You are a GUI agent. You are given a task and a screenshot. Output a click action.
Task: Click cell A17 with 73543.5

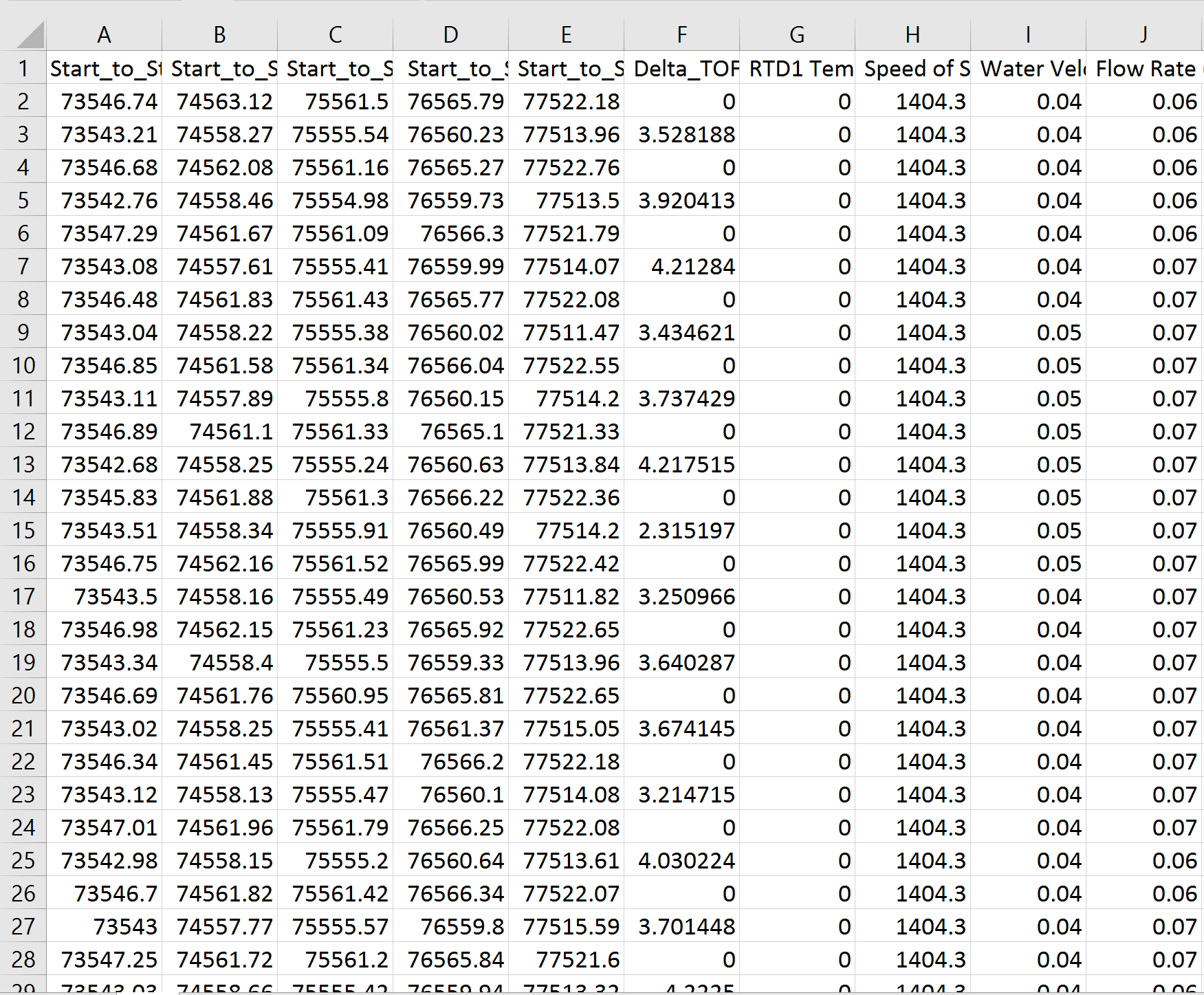[104, 596]
